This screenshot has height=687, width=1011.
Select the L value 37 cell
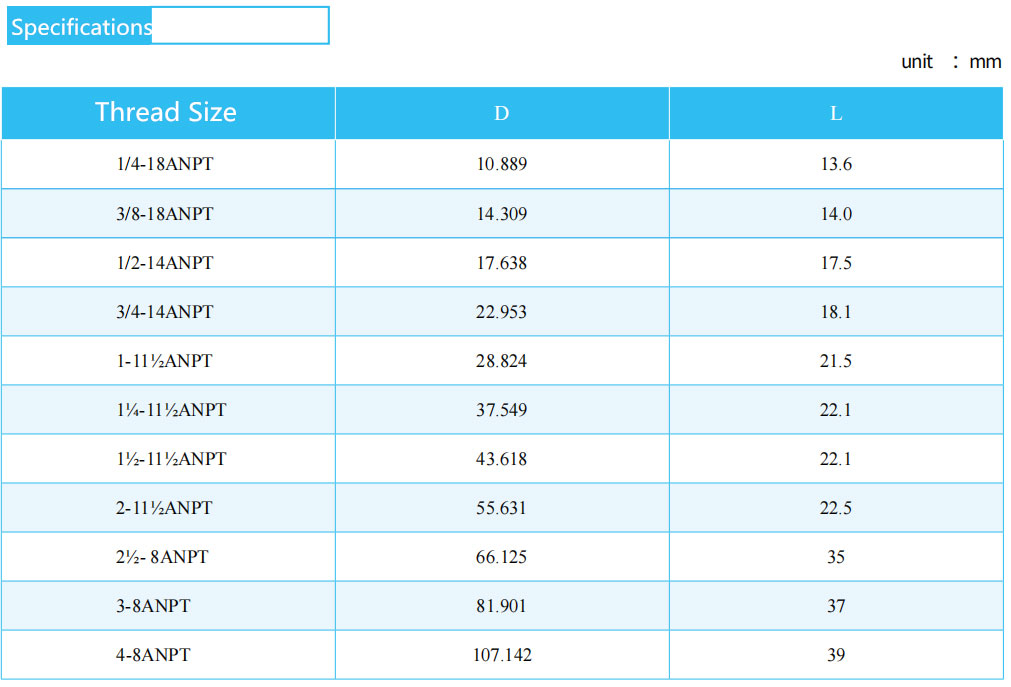pyautogui.click(x=835, y=606)
